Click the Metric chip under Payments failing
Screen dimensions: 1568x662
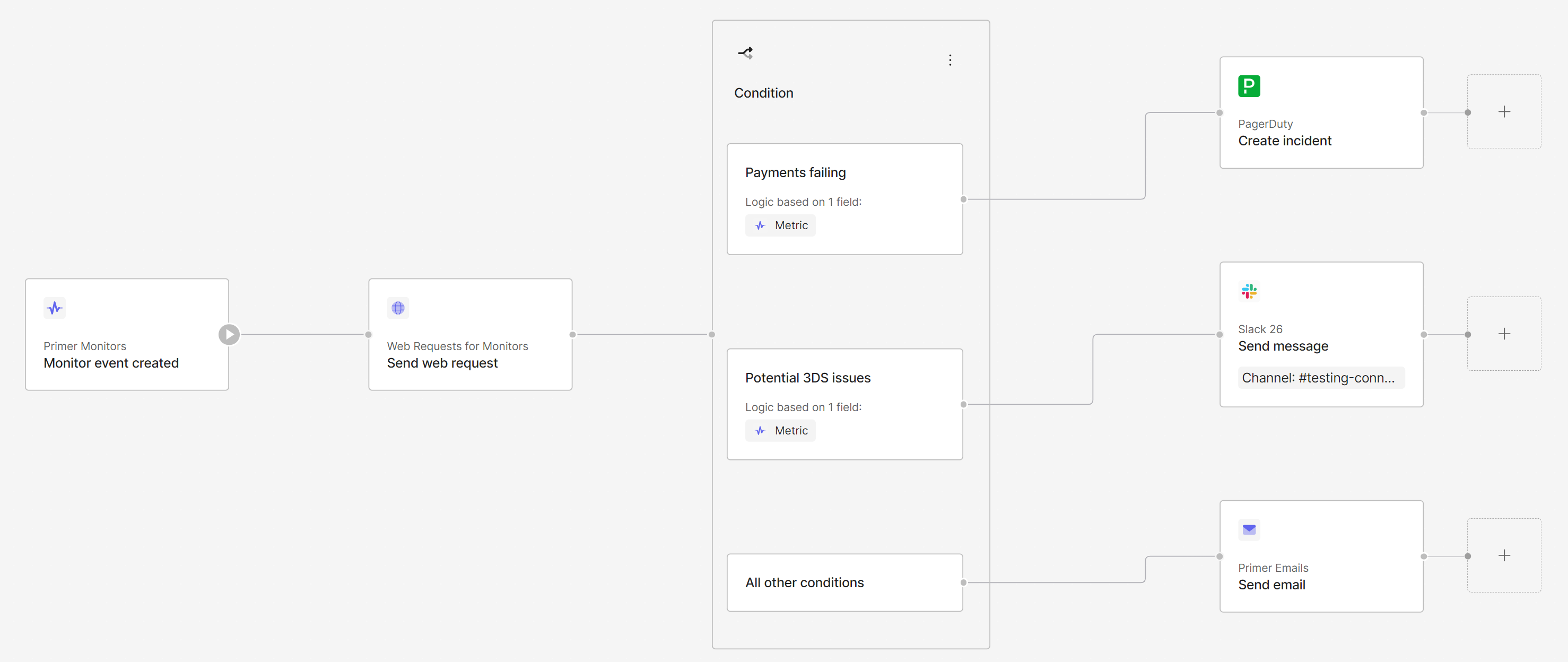tap(780, 226)
